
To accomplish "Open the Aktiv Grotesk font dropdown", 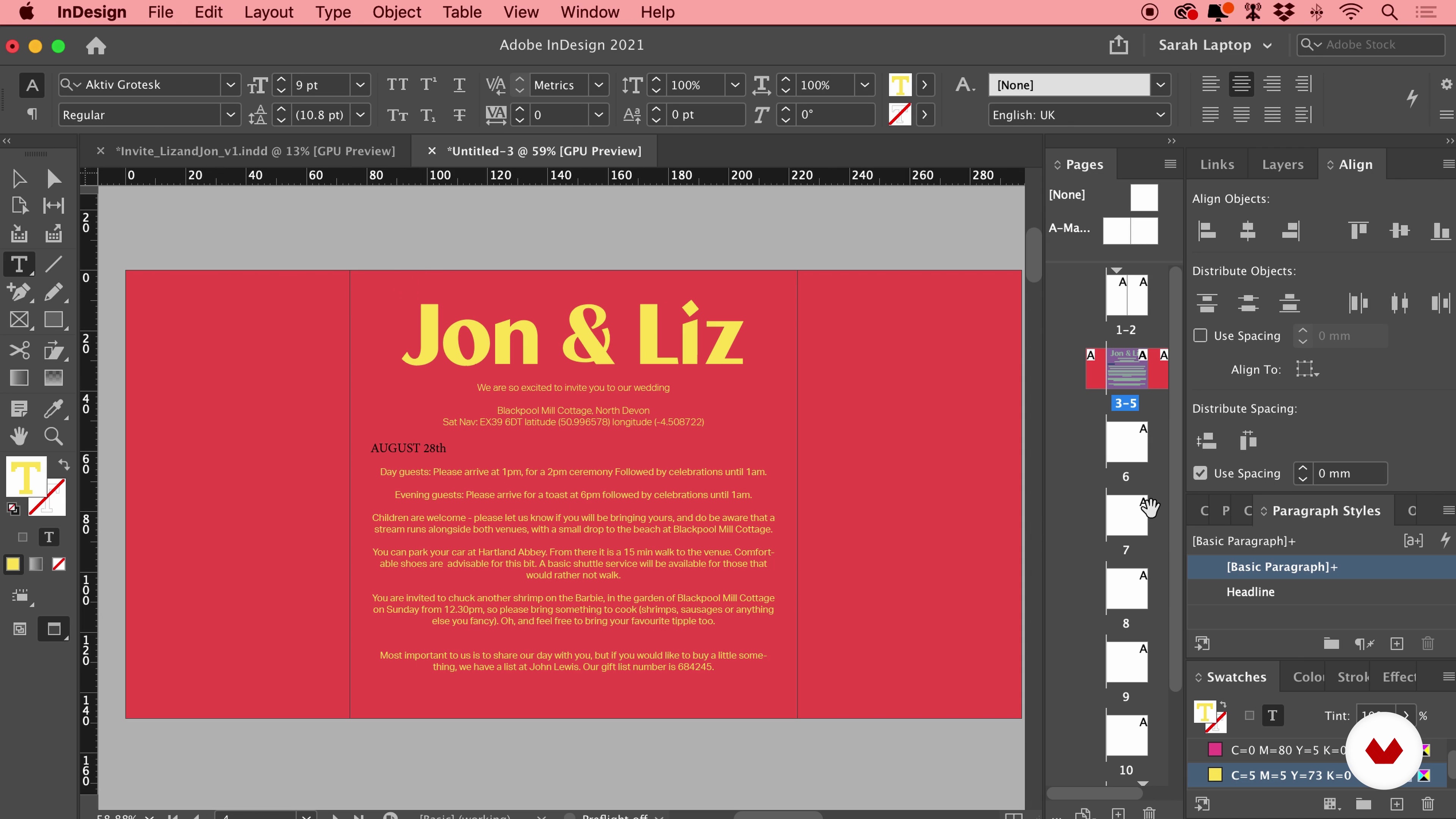I will 231,85.
